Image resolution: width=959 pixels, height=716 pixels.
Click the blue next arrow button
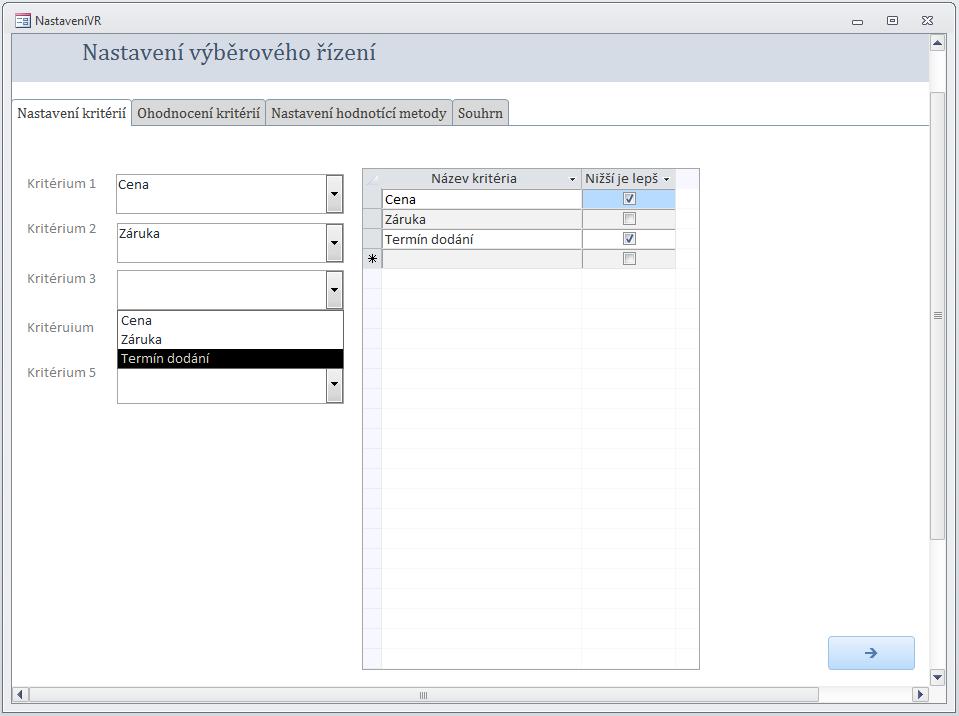pos(871,652)
